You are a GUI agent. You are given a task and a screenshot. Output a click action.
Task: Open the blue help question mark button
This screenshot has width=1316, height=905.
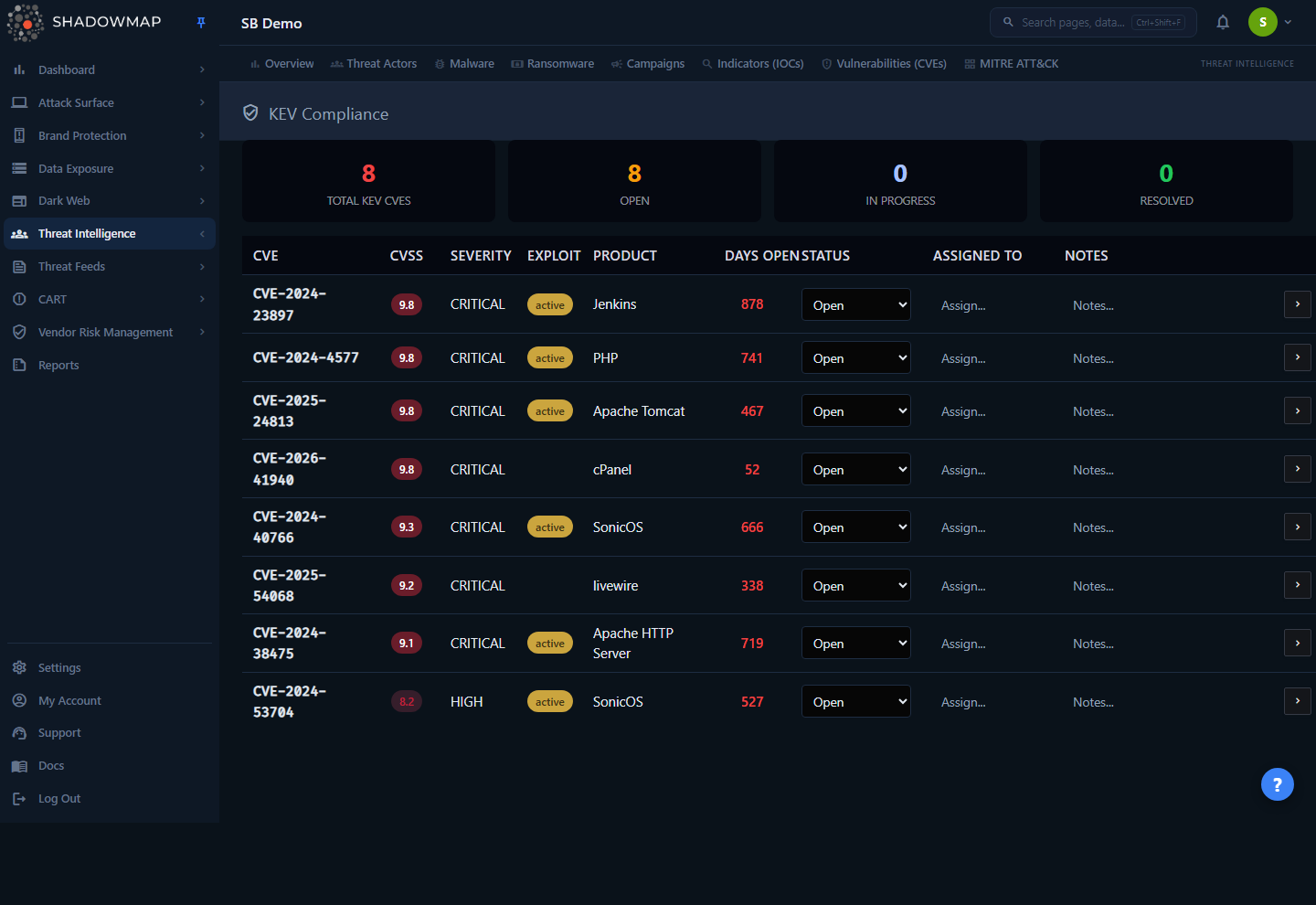pyautogui.click(x=1278, y=784)
